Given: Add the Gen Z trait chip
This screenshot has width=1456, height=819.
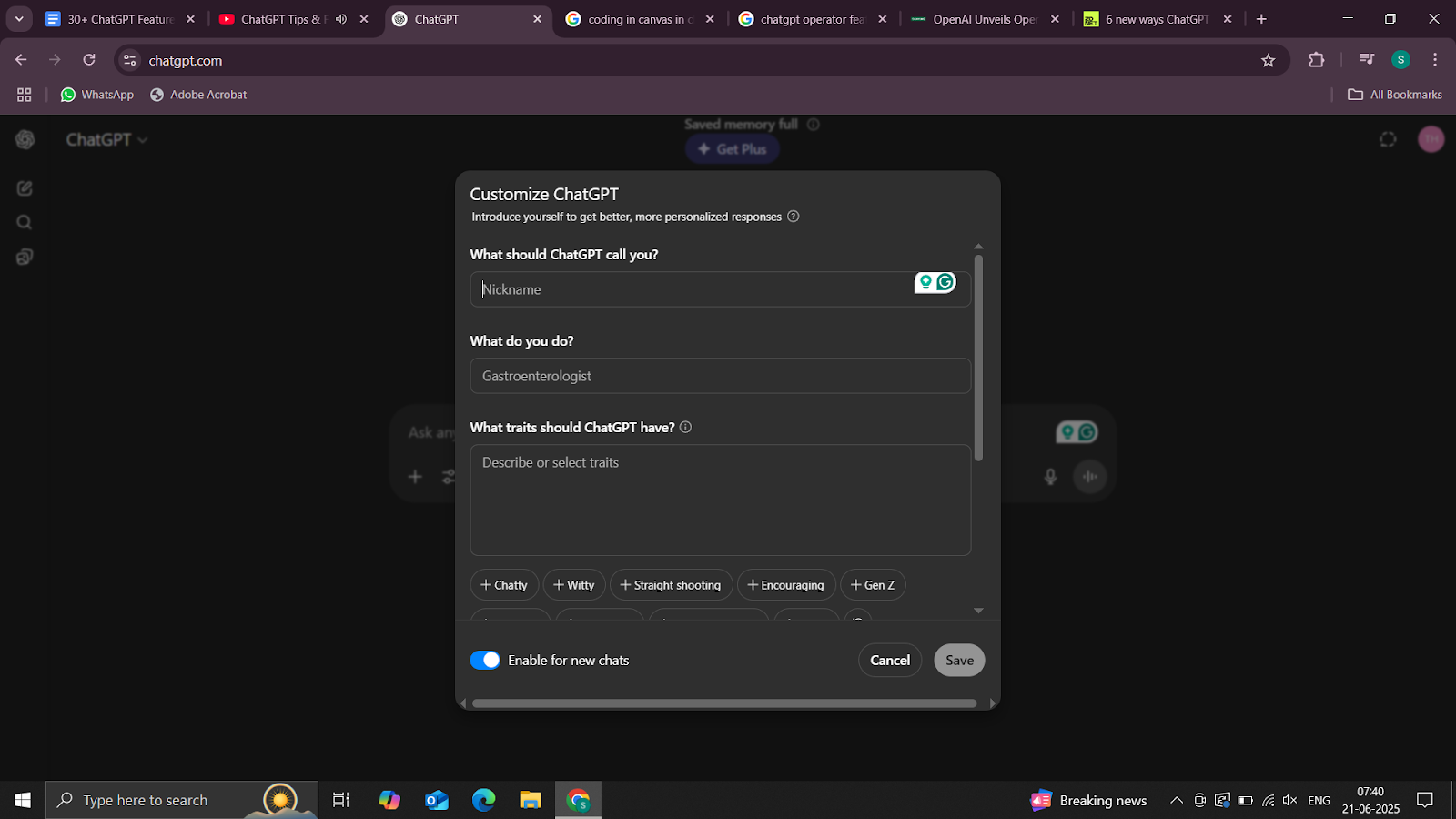Looking at the screenshot, I should tap(873, 585).
